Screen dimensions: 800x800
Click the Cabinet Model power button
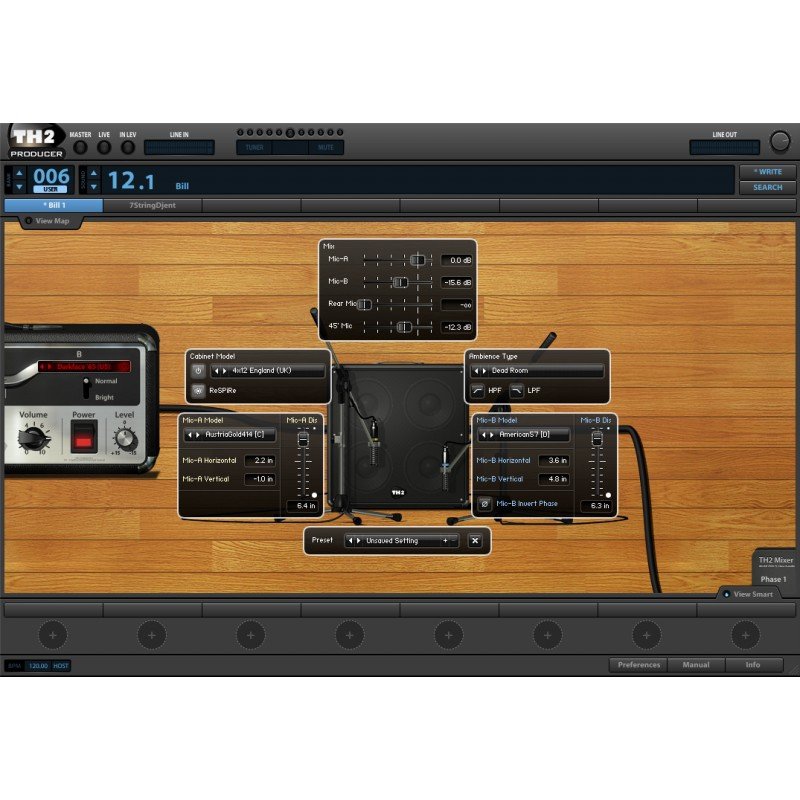198,371
